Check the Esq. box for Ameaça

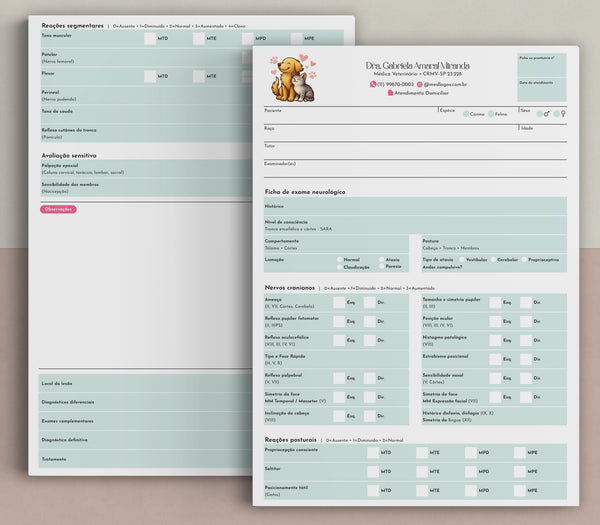(x=340, y=301)
